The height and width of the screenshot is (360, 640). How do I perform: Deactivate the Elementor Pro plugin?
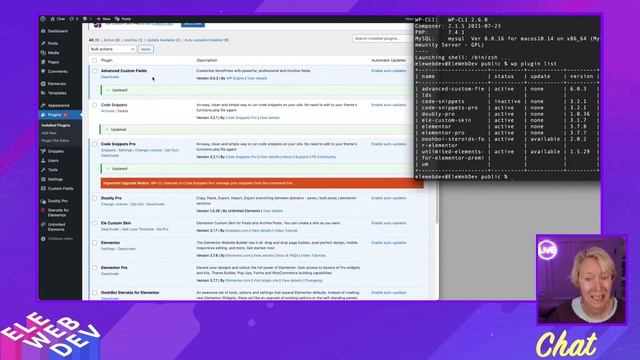[110, 274]
